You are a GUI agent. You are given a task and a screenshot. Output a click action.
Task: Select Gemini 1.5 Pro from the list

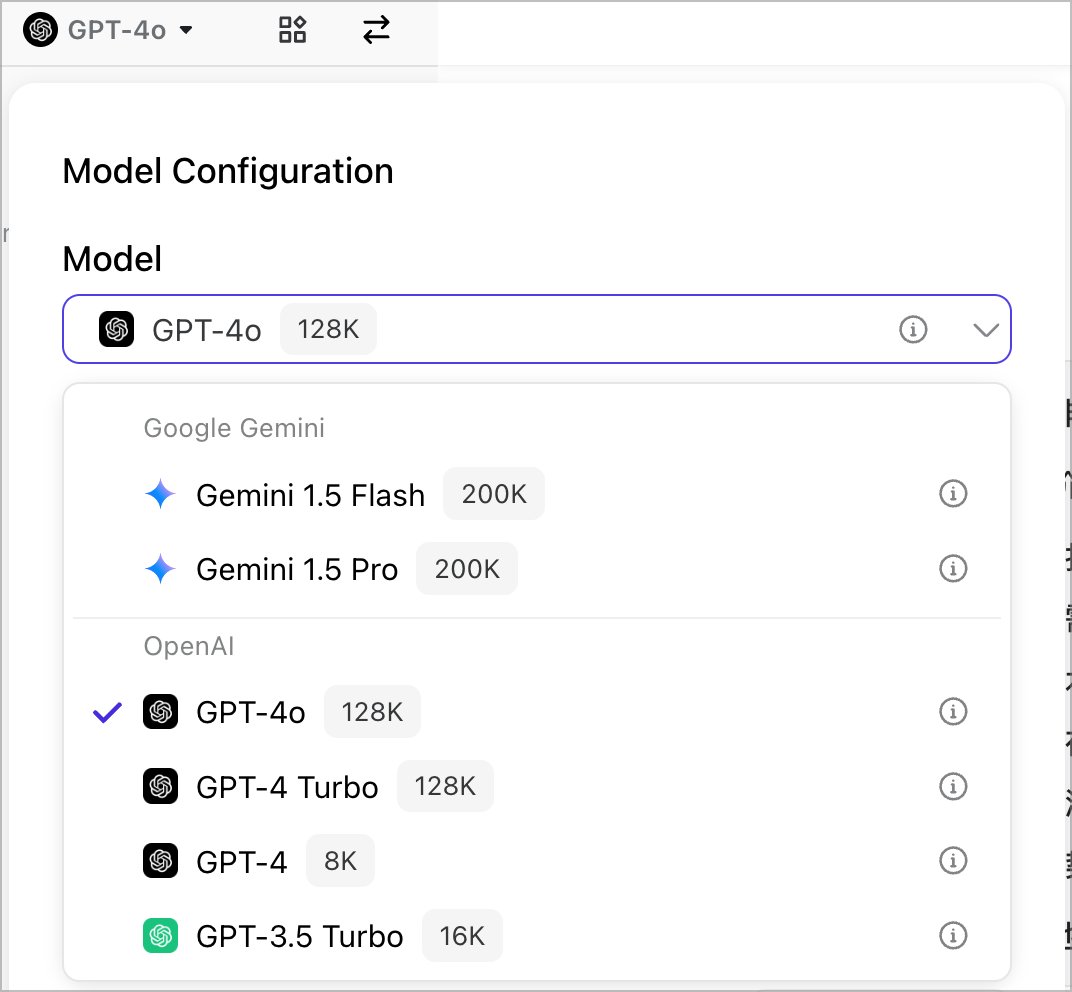click(x=297, y=570)
